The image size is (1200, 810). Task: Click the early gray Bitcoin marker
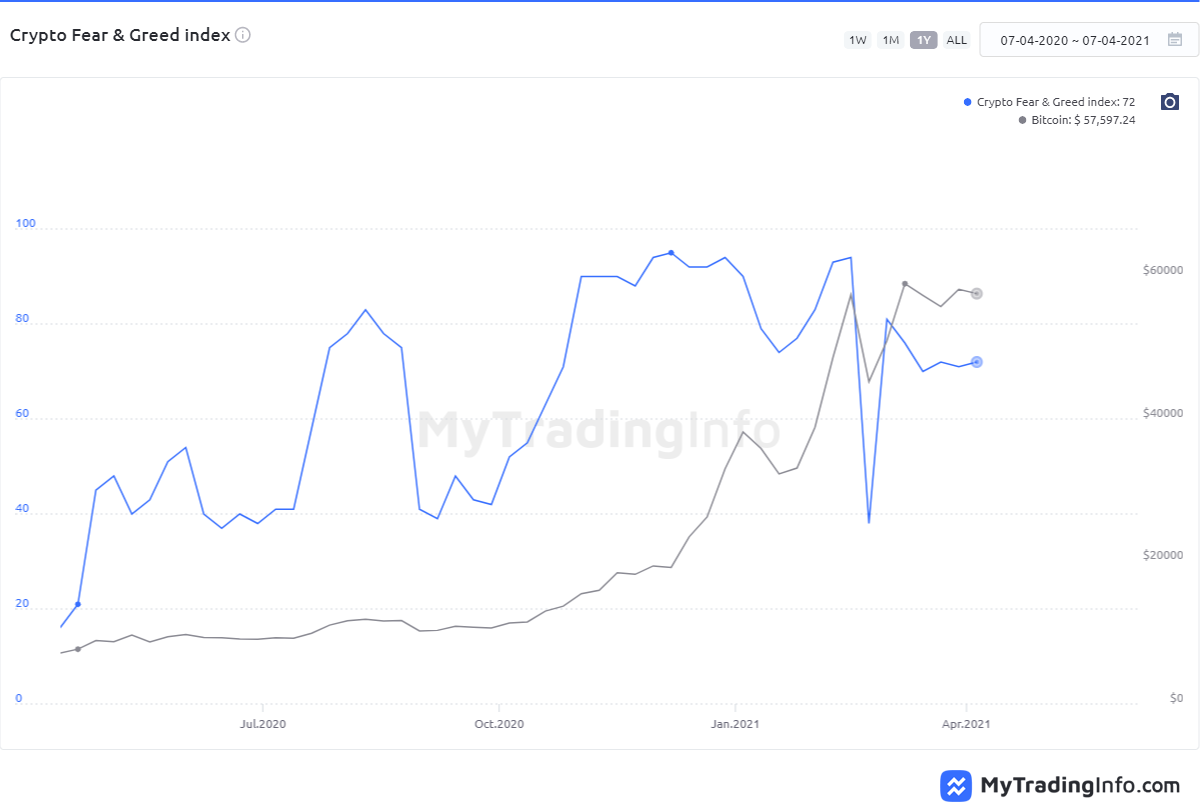click(78, 649)
